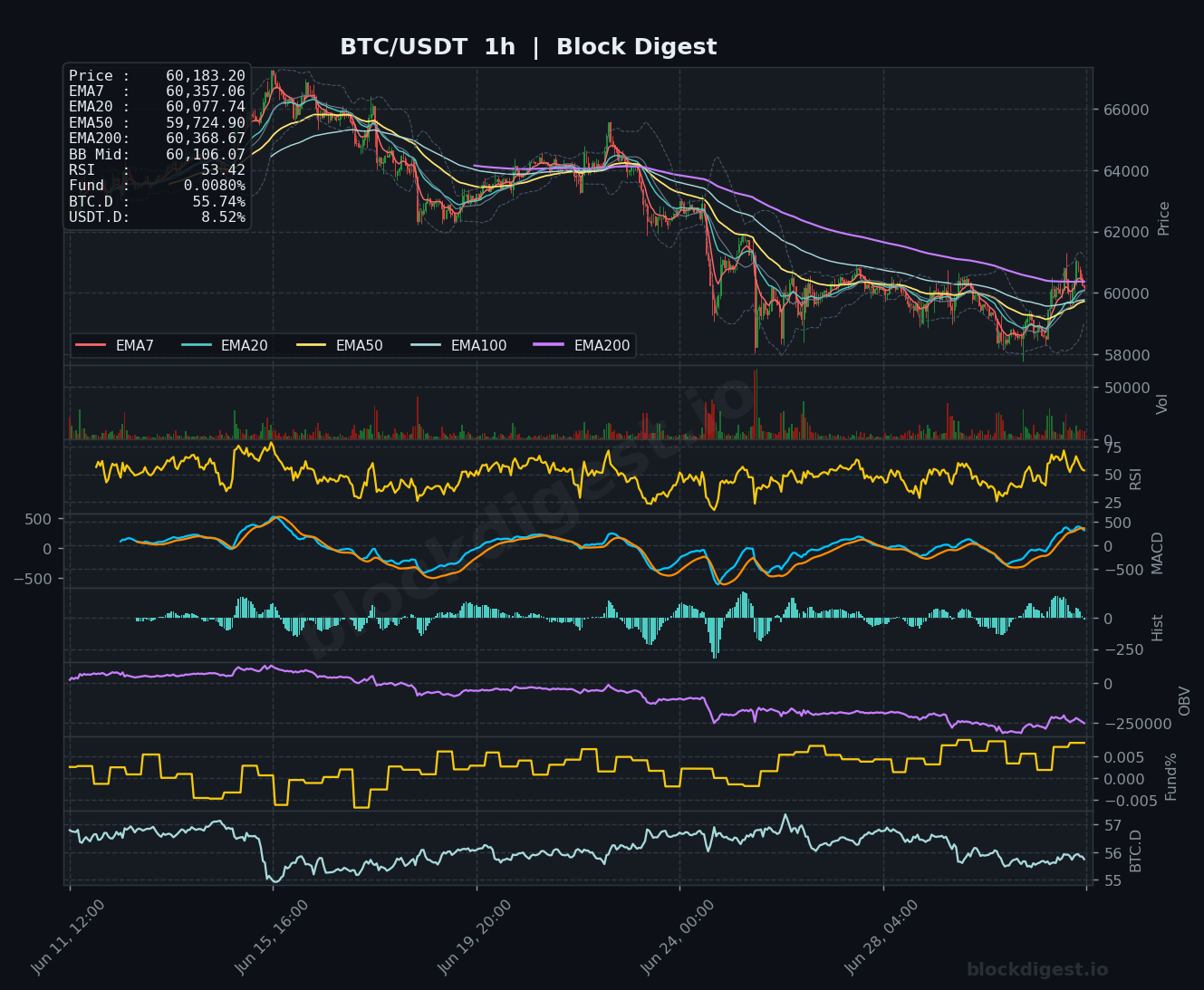Click the MACD axis label

tap(1157, 553)
